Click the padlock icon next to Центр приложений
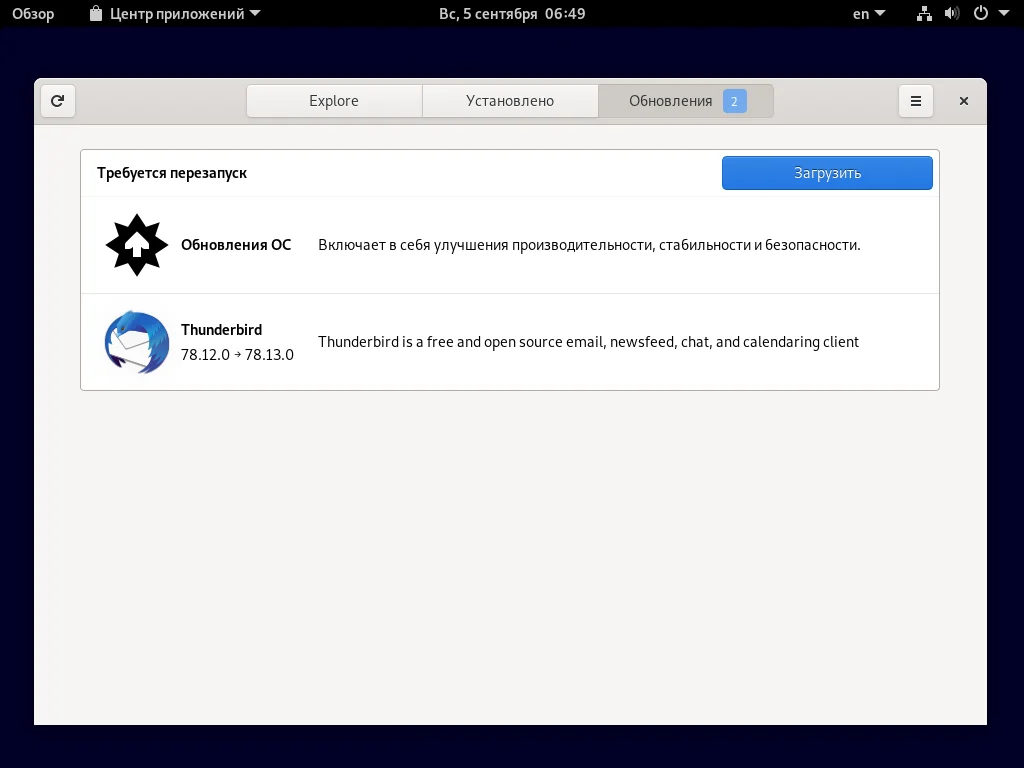 95,13
